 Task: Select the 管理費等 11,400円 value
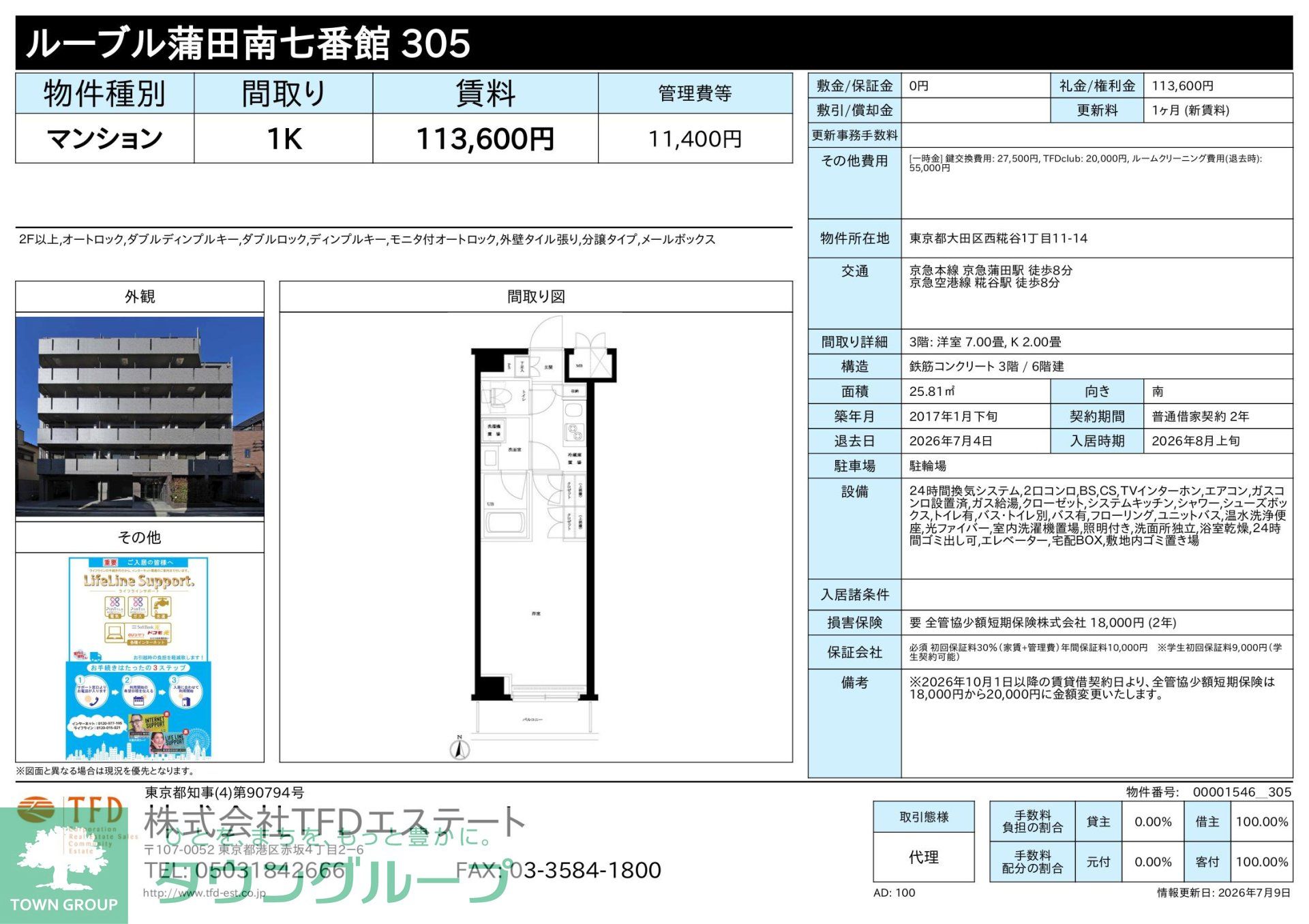[695, 139]
